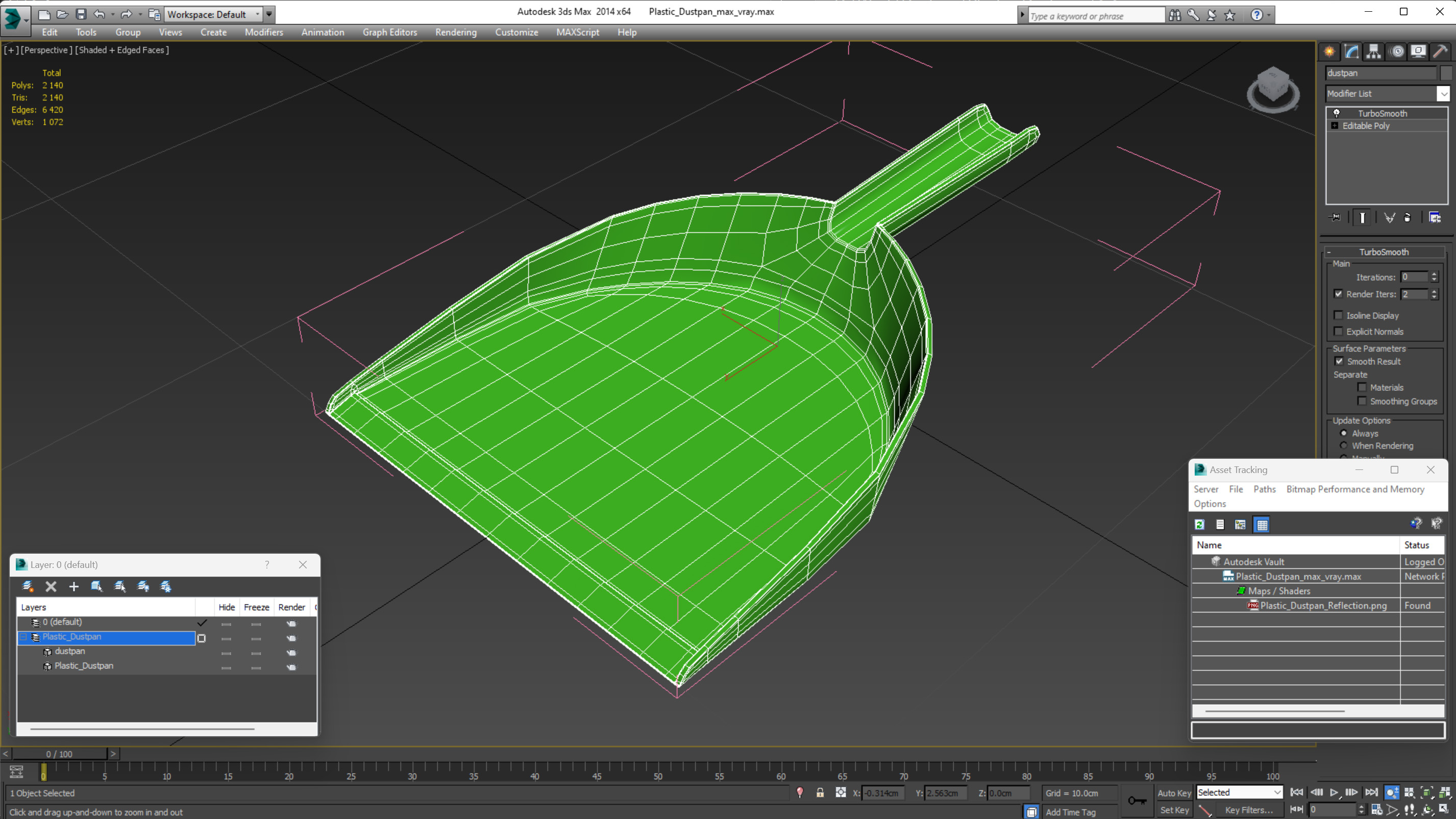
Task: Click the Set Key button
Action: click(1174, 810)
